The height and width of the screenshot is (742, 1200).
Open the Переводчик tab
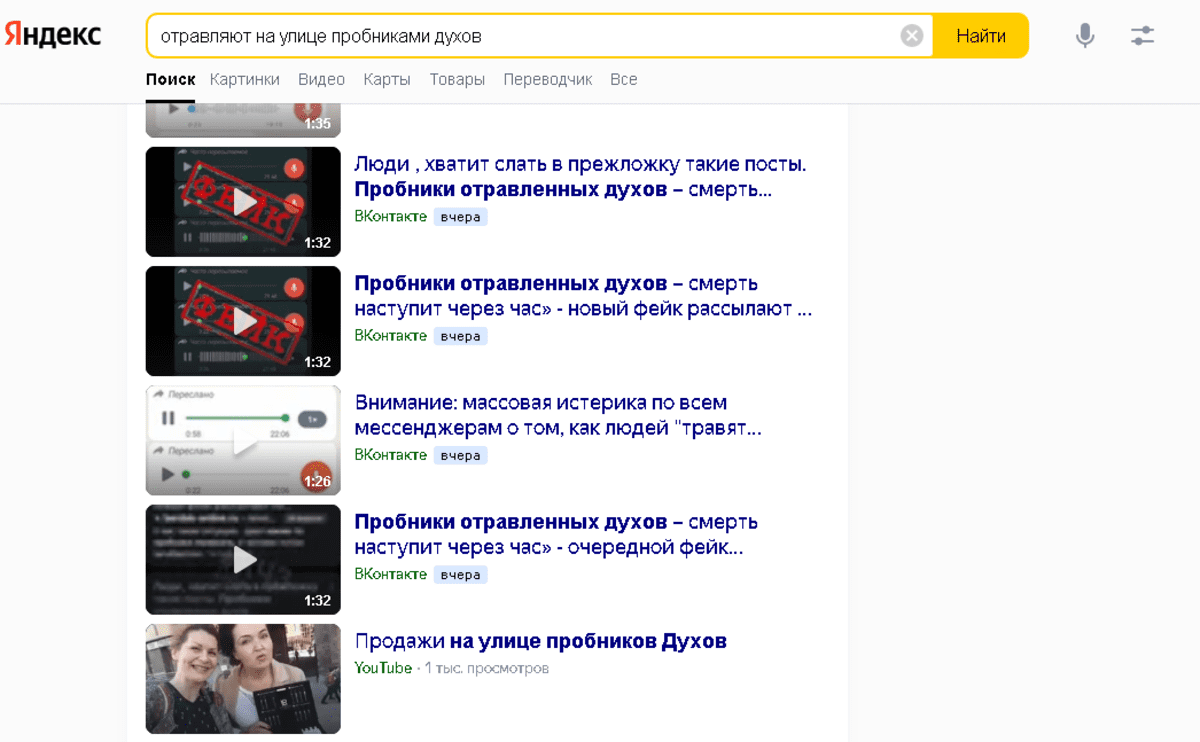click(548, 79)
